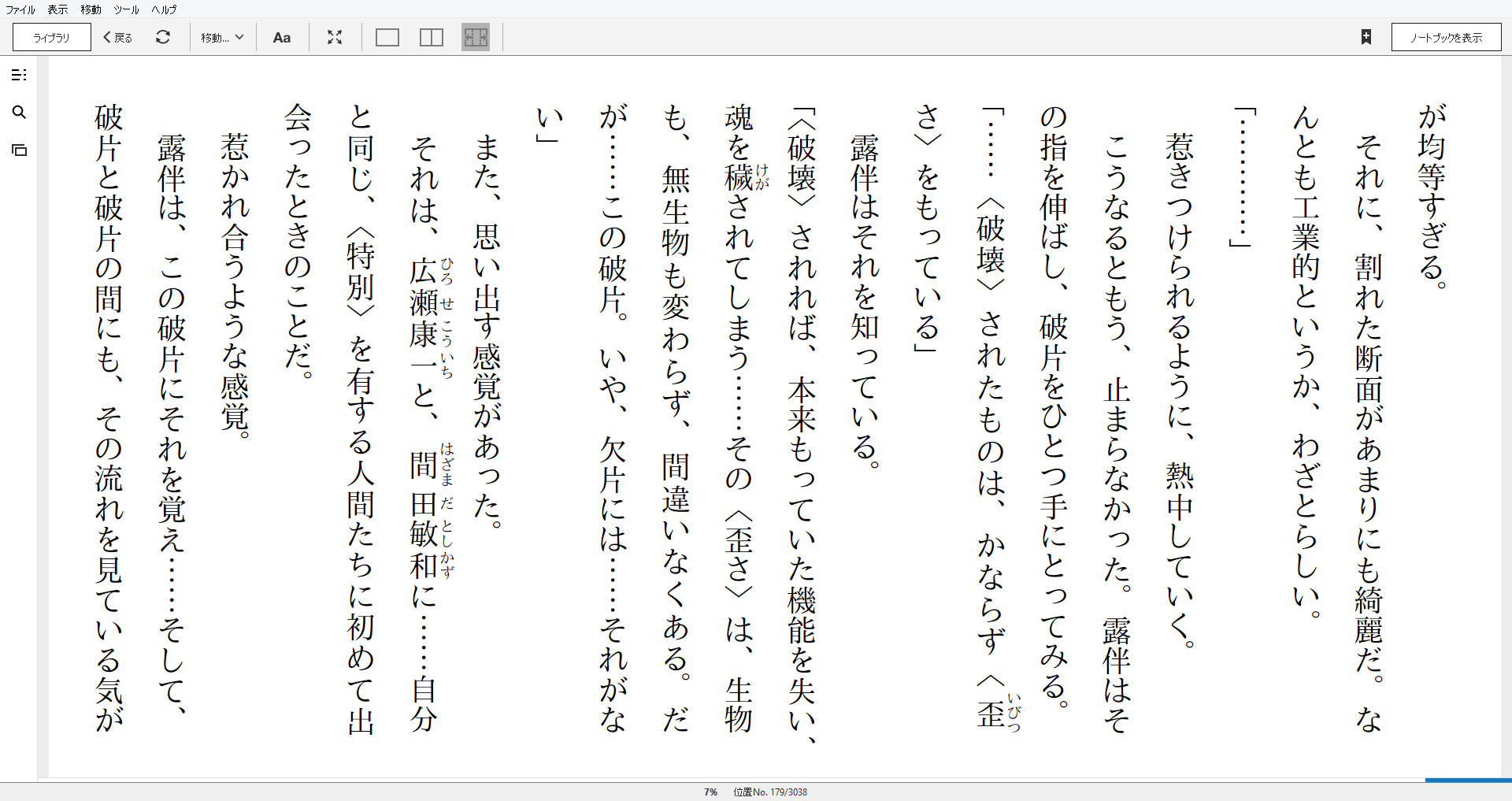Click the name 間田敏和 in text
Screen dimensions: 1512x801
[424, 516]
